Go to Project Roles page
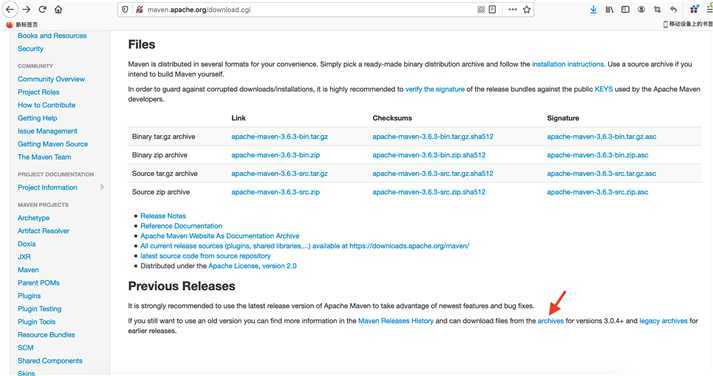 click(39, 92)
